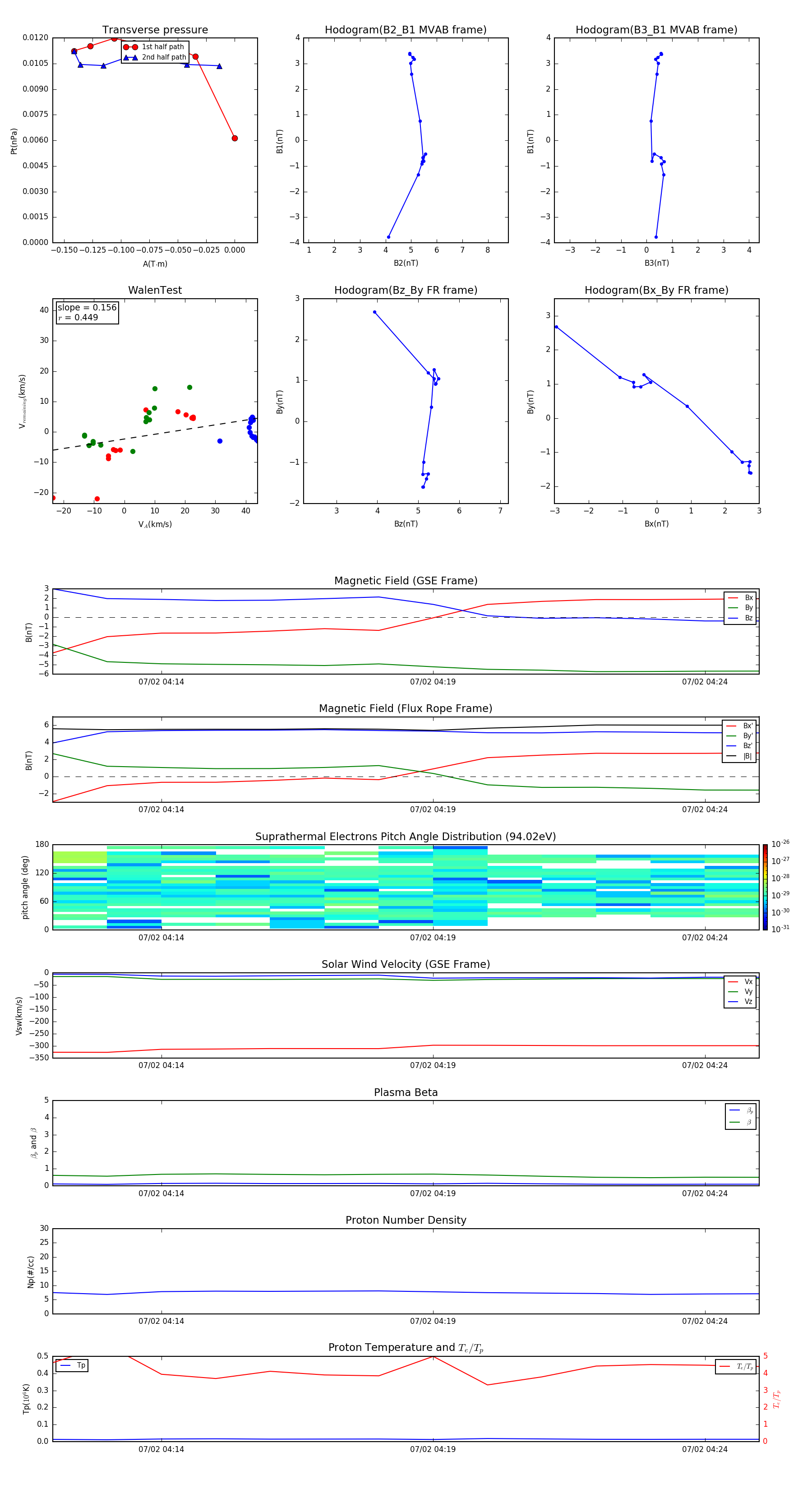Click the 'Solar Wind Velocity (GSE Frame)' title
812x1489 pixels.
click(x=406, y=965)
